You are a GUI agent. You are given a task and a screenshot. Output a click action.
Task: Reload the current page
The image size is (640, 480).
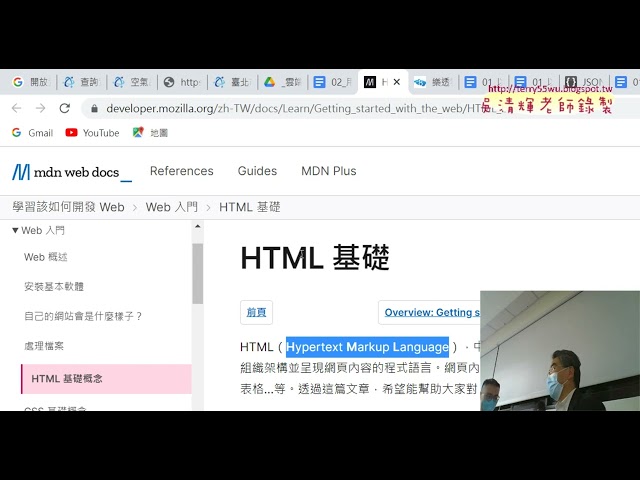tap(64, 108)
